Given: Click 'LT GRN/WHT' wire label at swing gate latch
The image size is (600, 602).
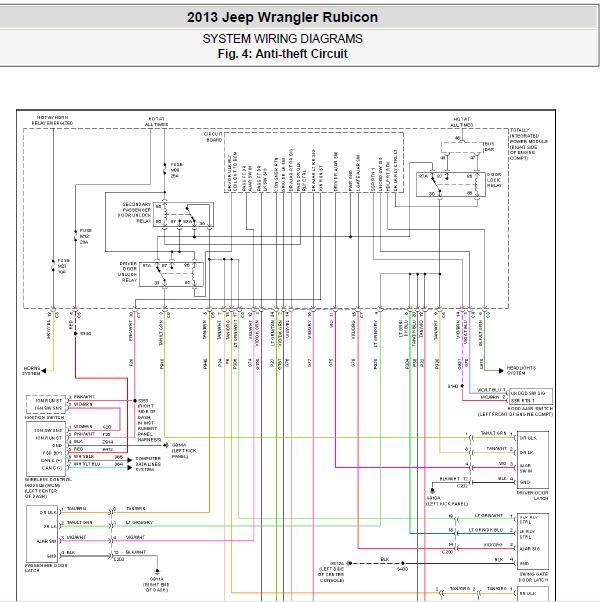Looking at the screenshot, I should [489, 515].
